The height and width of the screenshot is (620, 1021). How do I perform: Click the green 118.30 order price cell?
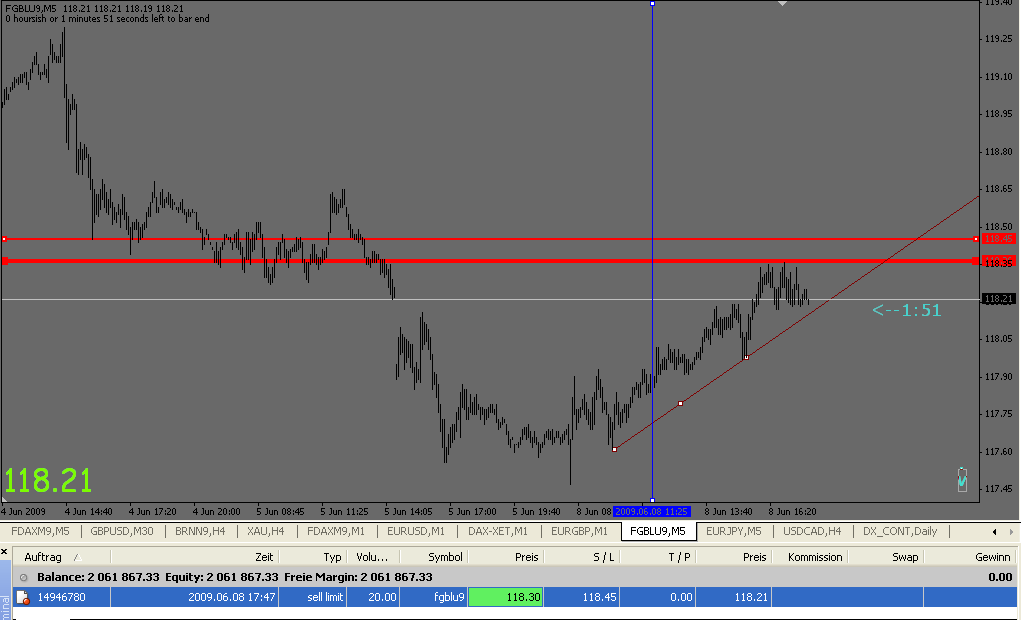point(506,597)
